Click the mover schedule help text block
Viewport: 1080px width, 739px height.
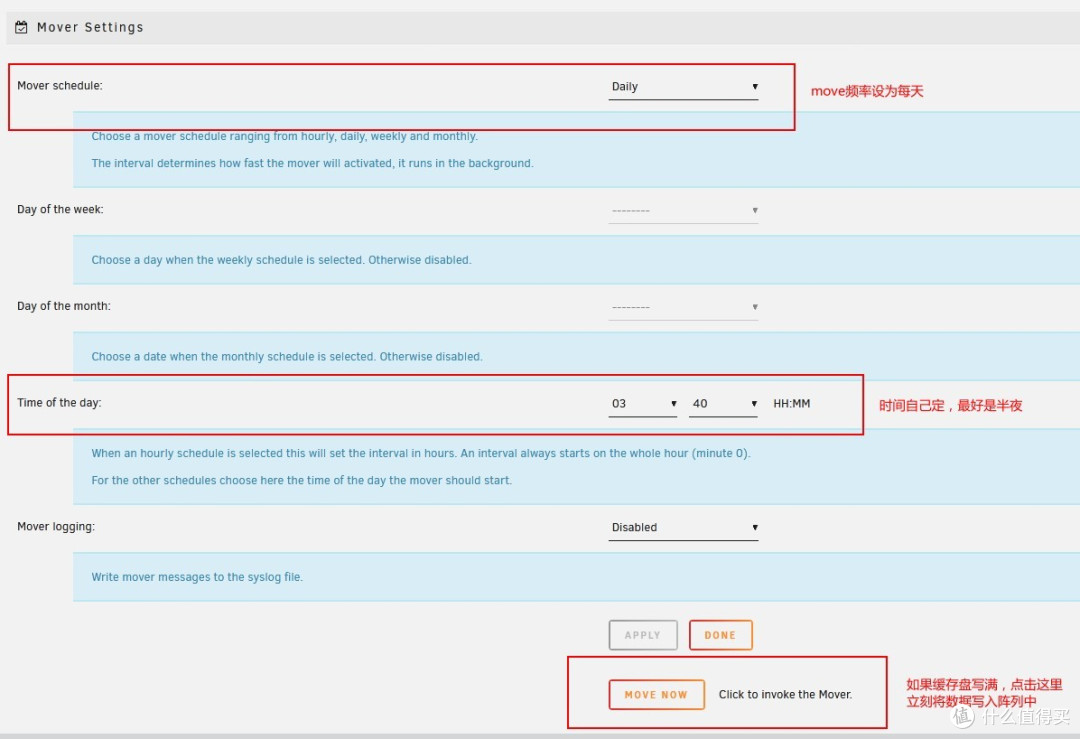[x=312, y=150]
